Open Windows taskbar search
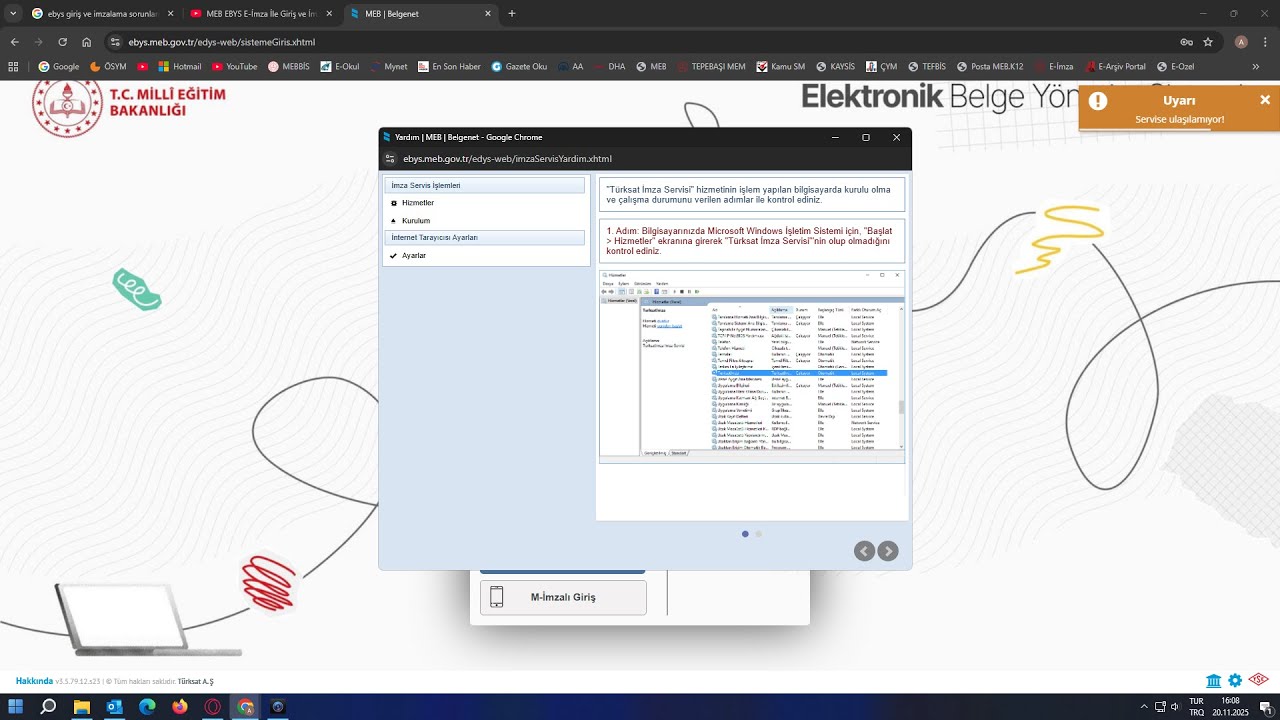1280x720 pixels. click(x=48, y=707)
